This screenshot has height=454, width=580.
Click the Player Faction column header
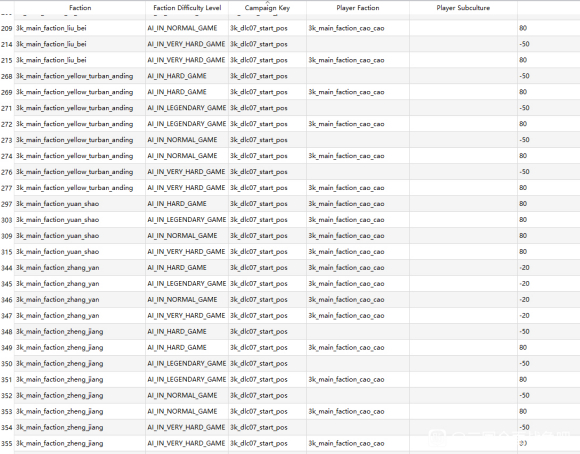point(358,8)
